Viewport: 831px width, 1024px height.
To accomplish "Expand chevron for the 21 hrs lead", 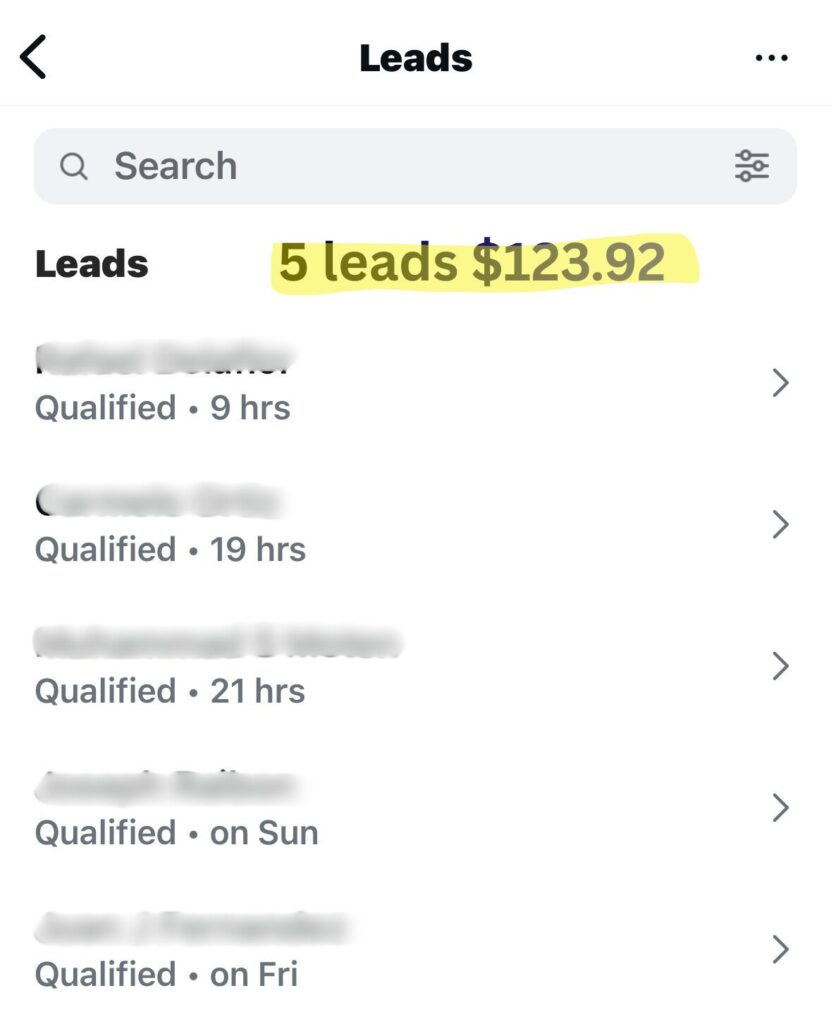I will [x=781, y=666].
